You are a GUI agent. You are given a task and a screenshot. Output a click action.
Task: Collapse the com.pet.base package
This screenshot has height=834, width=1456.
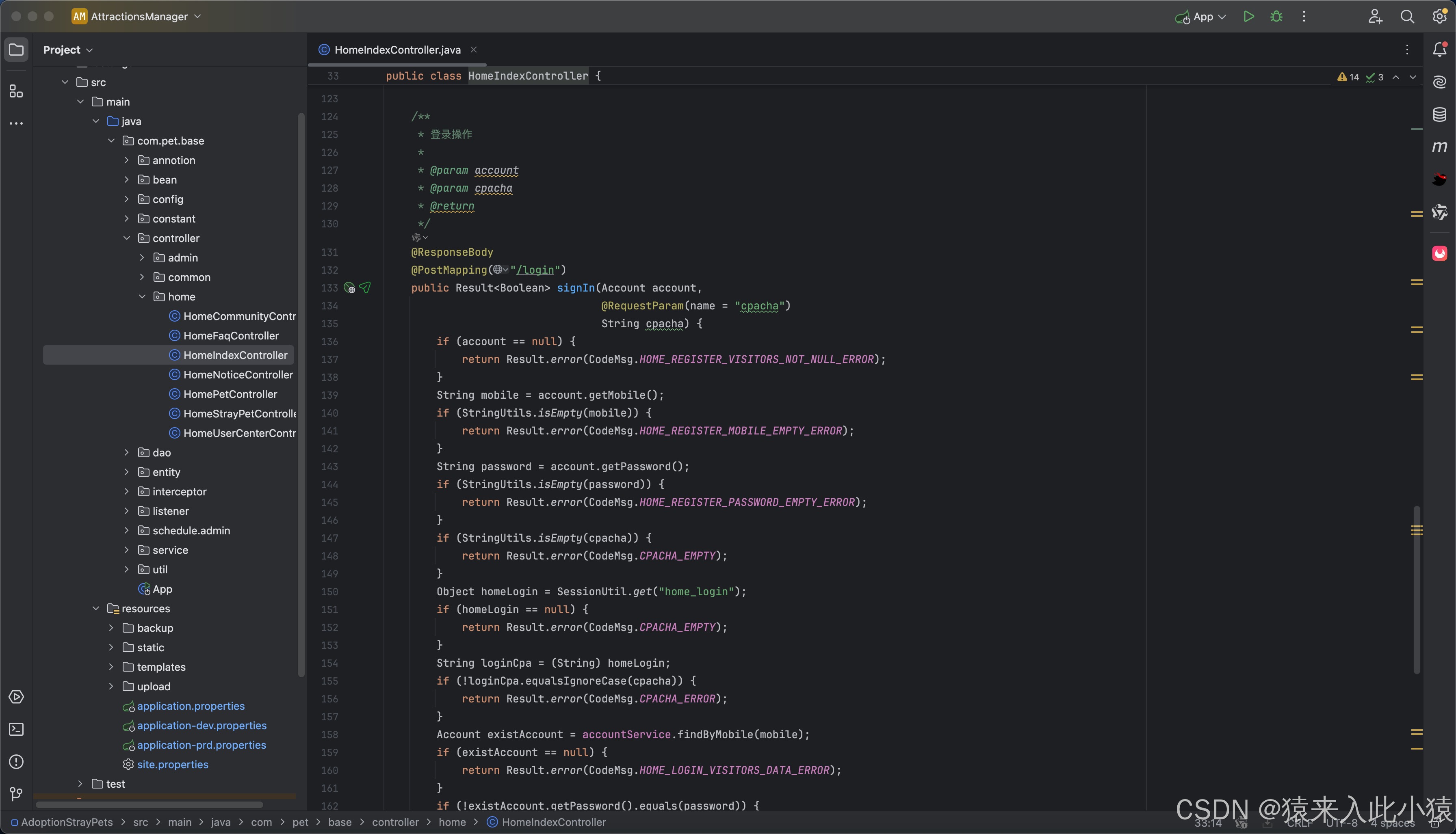(111, 141)
